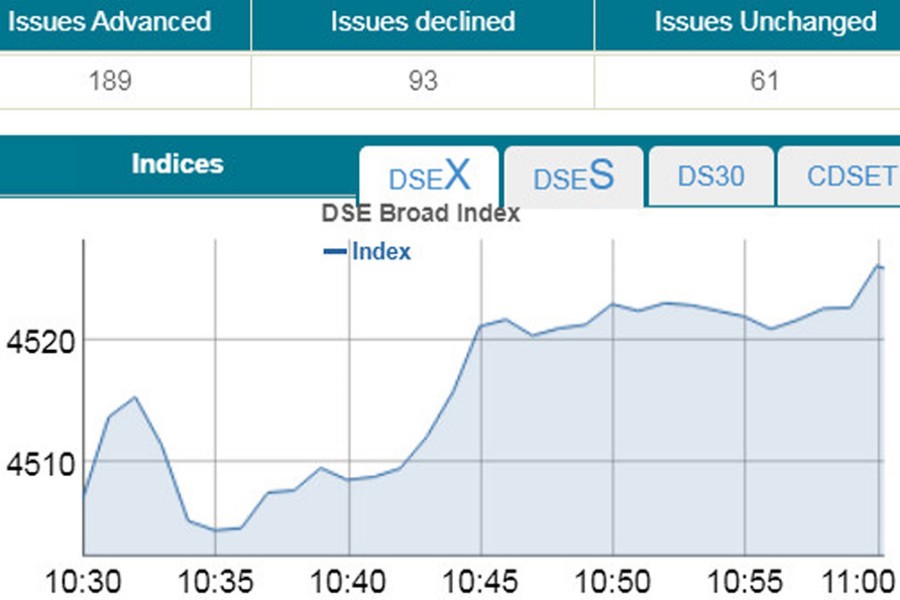Select the DS30 tab
Screen dimensions: 900x600
click(711, 177)
